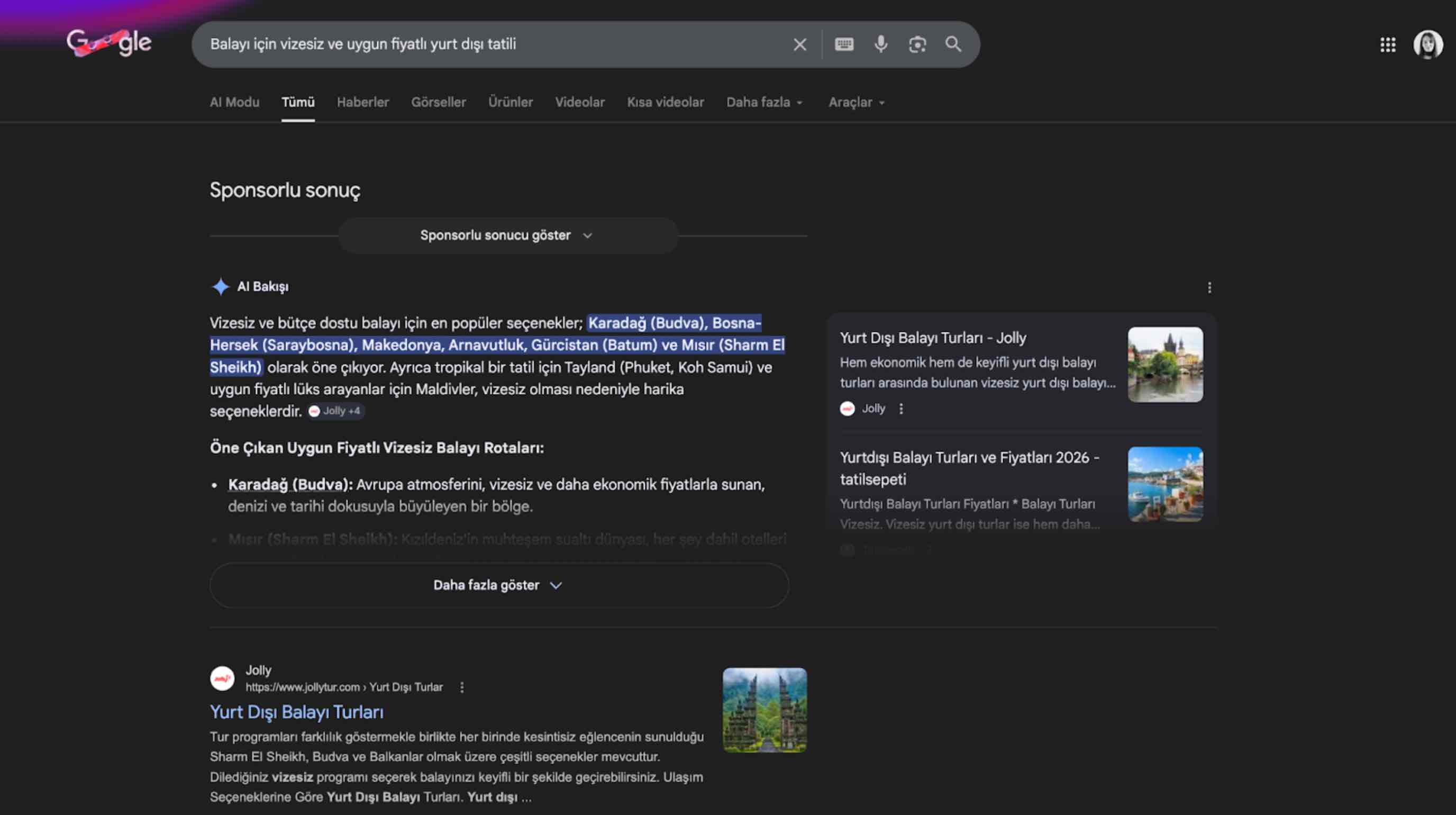Open the 'Araçlar' tools dropdown
The height and width of the screenshot is (815, 1456).
pos(856,102)
